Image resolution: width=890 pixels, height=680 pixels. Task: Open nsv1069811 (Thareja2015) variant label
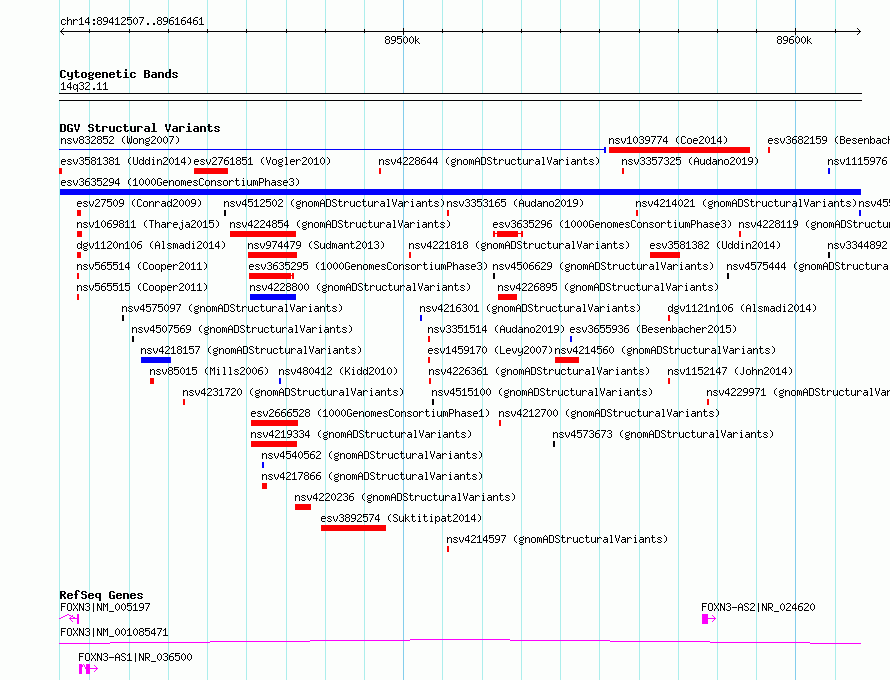[x=148, y=224]
